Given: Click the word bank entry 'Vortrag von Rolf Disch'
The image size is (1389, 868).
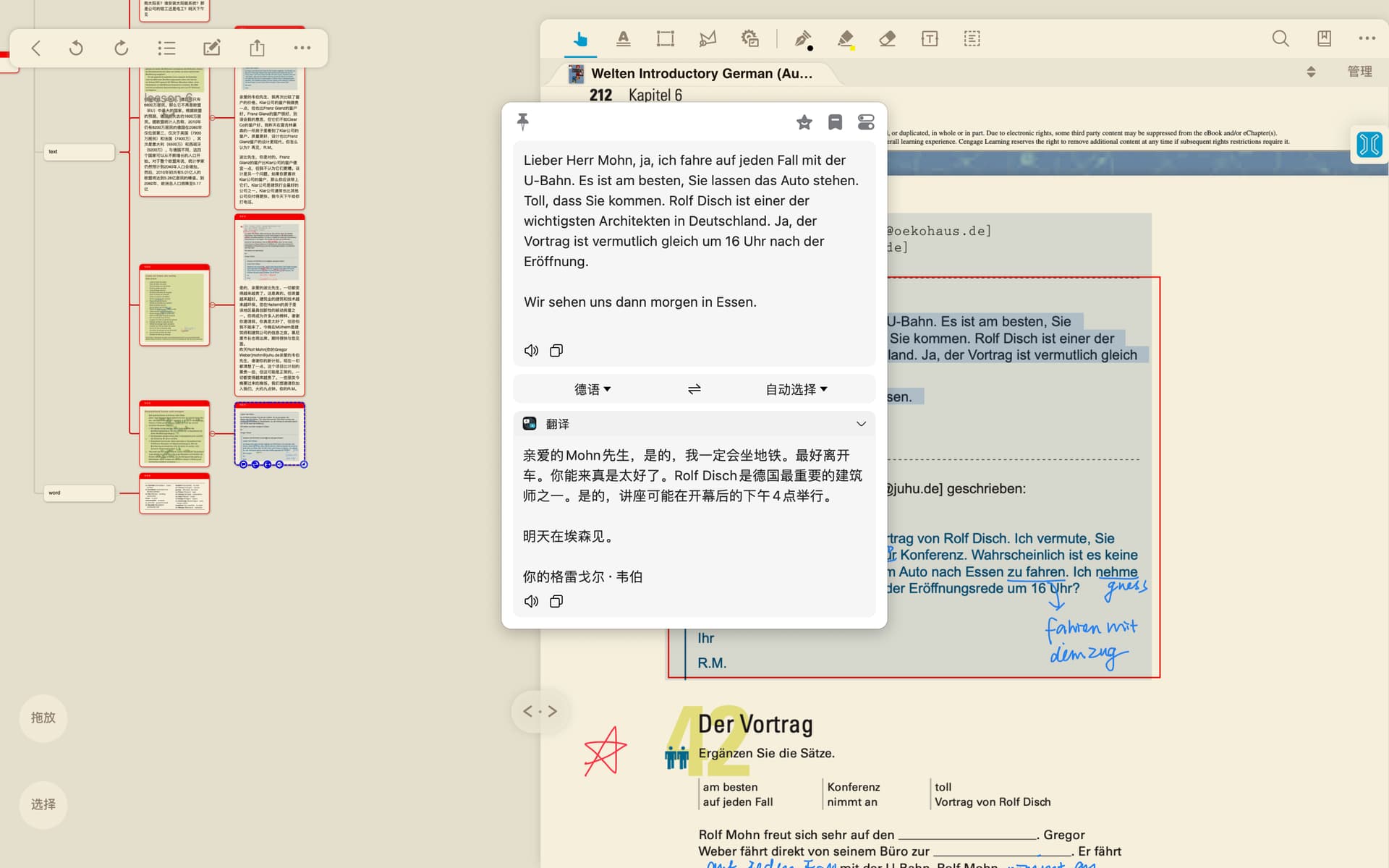Looking at the screenshot, I should pyautogui.click(x=993, y=802).
